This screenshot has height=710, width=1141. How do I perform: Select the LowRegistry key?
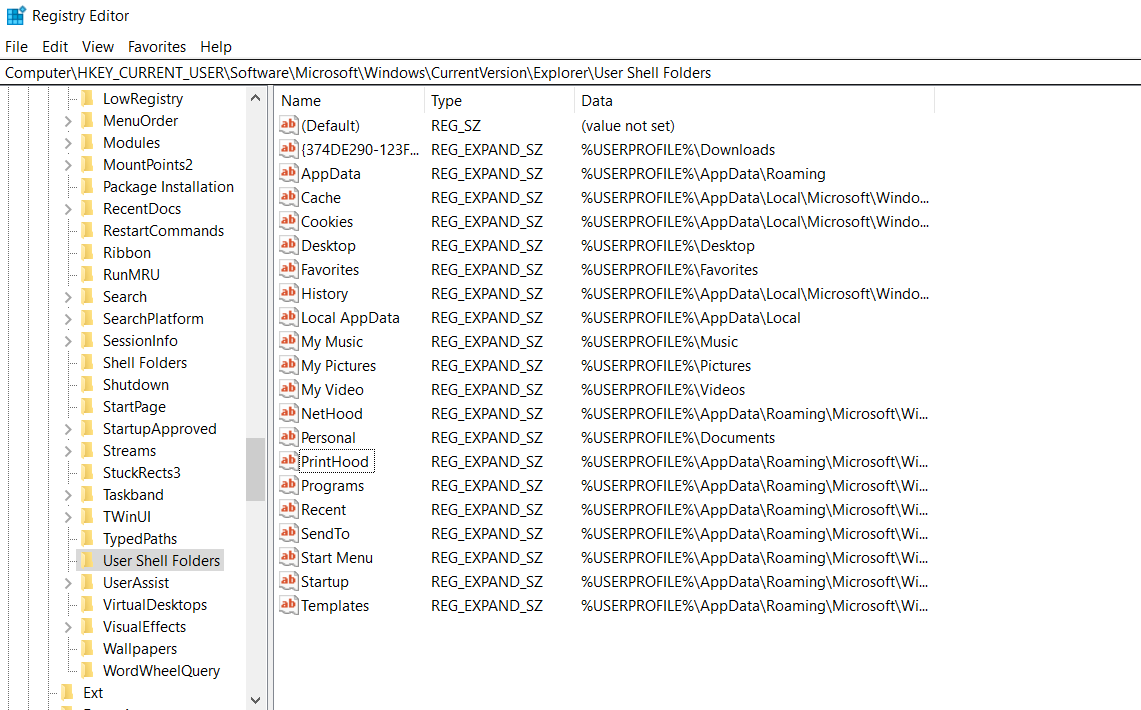coord(143,98)
